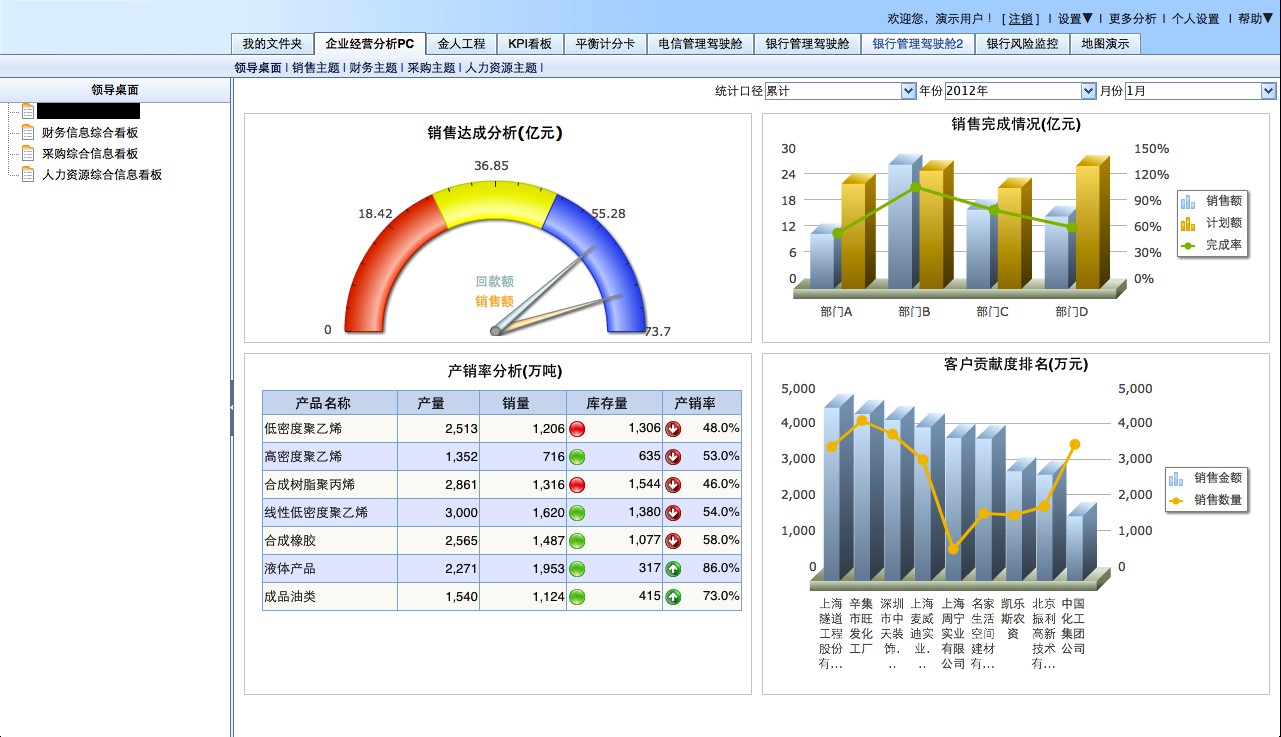Click the 注销 logout link
Image resolution: width=1281 pixels, height=737 pixels.
point(1020,19)
